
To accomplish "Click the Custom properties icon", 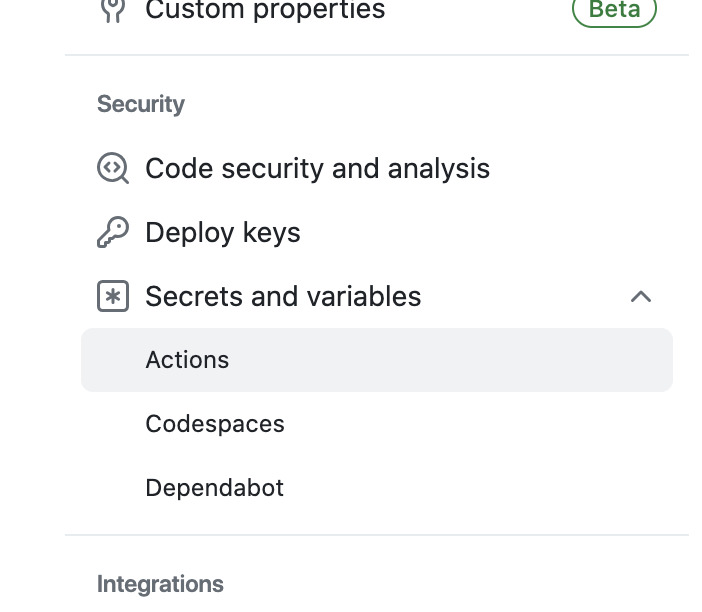I will (113, 10).
